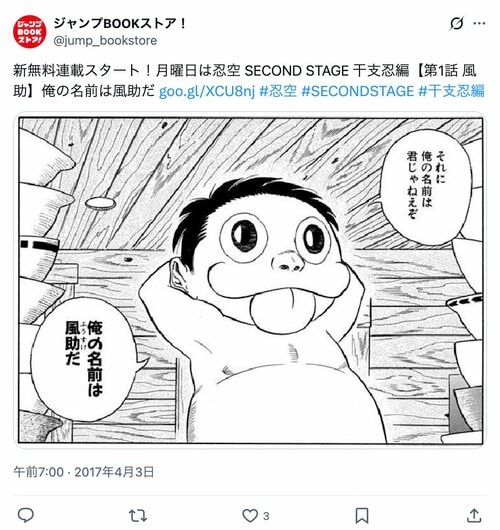Share the post via upload arrow icon
Viewport: 500px width, 530px height.
pos(474,515)
